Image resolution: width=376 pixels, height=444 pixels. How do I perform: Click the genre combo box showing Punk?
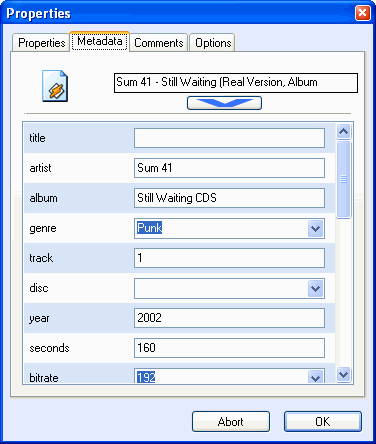(x=229, y=228)
